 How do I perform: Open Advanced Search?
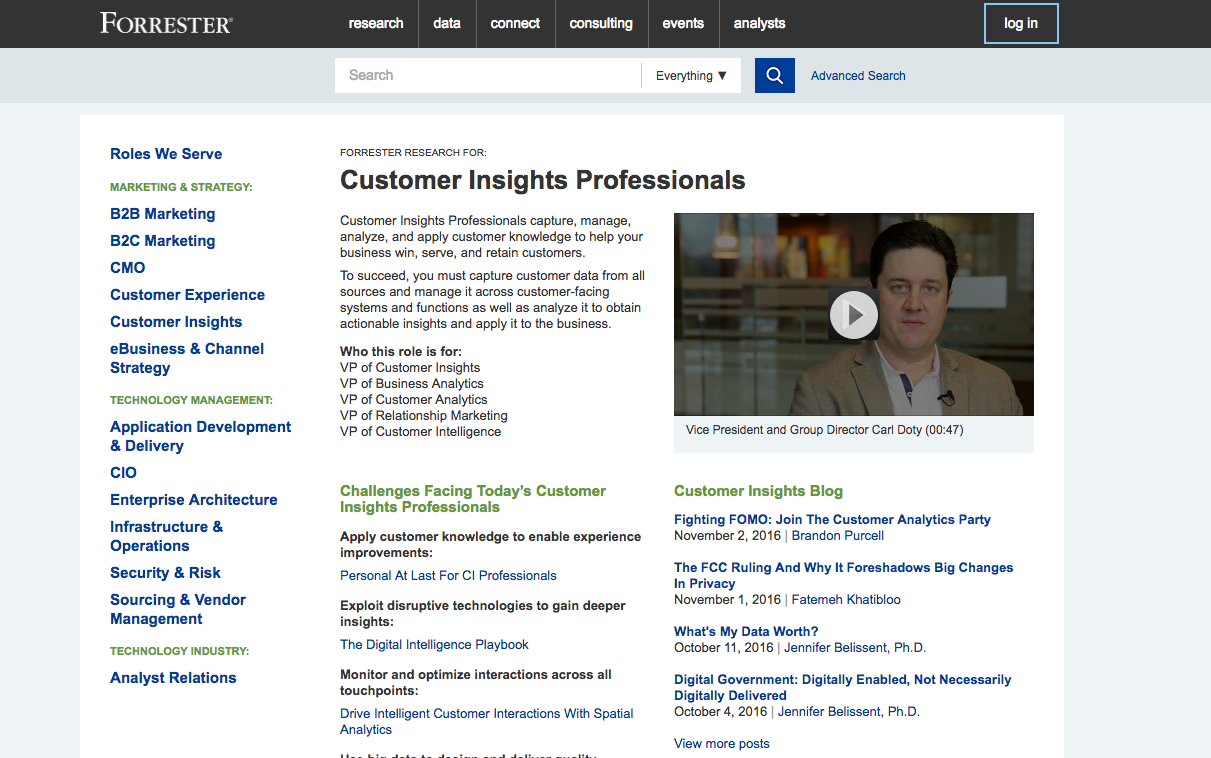858,75
